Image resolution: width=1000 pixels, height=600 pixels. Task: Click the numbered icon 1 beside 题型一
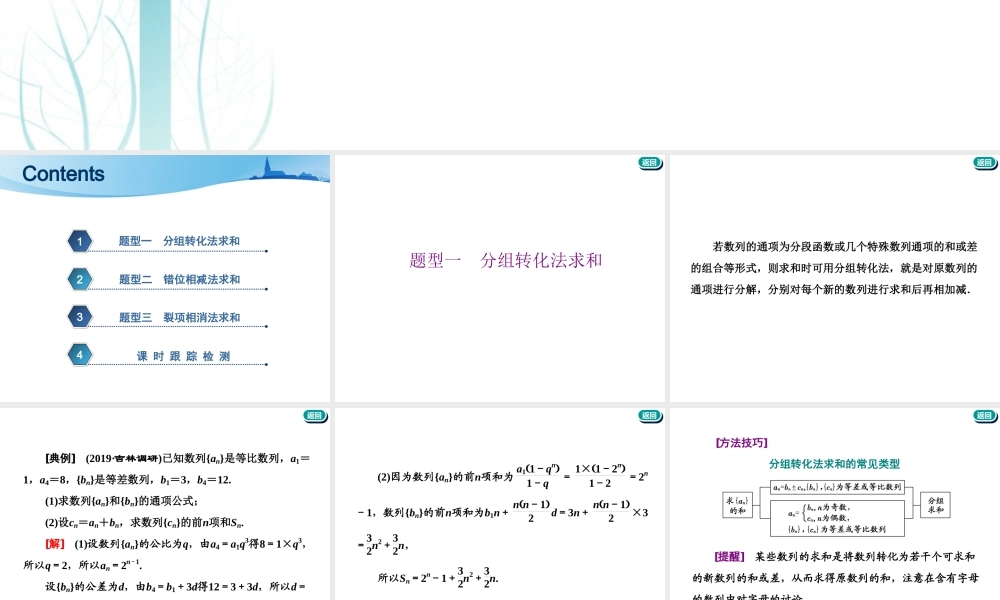click(80, 241)
